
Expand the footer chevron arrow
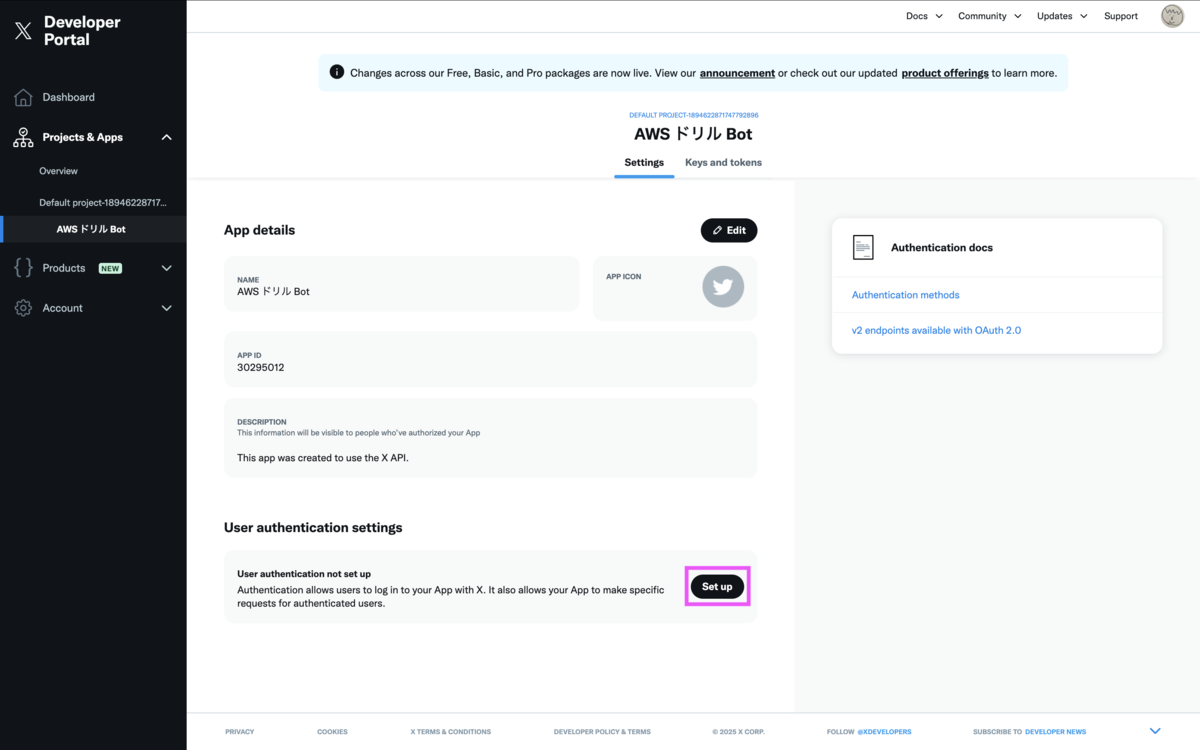coord(1155,731)
